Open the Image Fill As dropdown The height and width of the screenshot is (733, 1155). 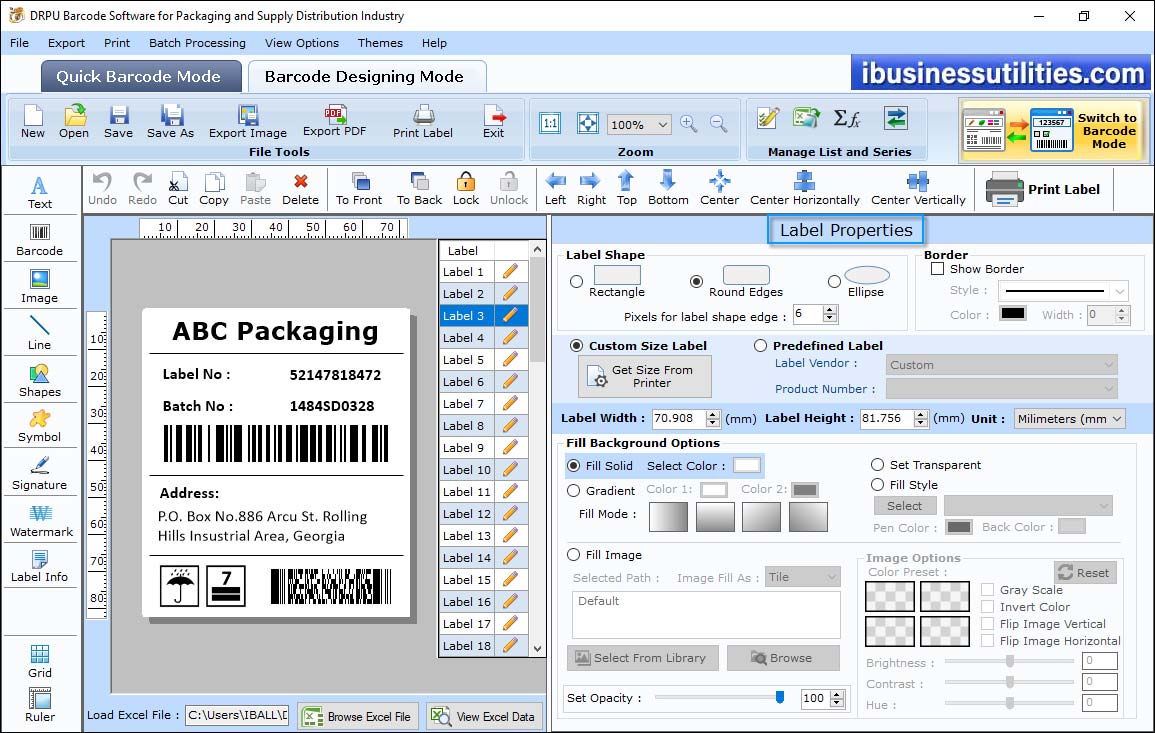802,577
